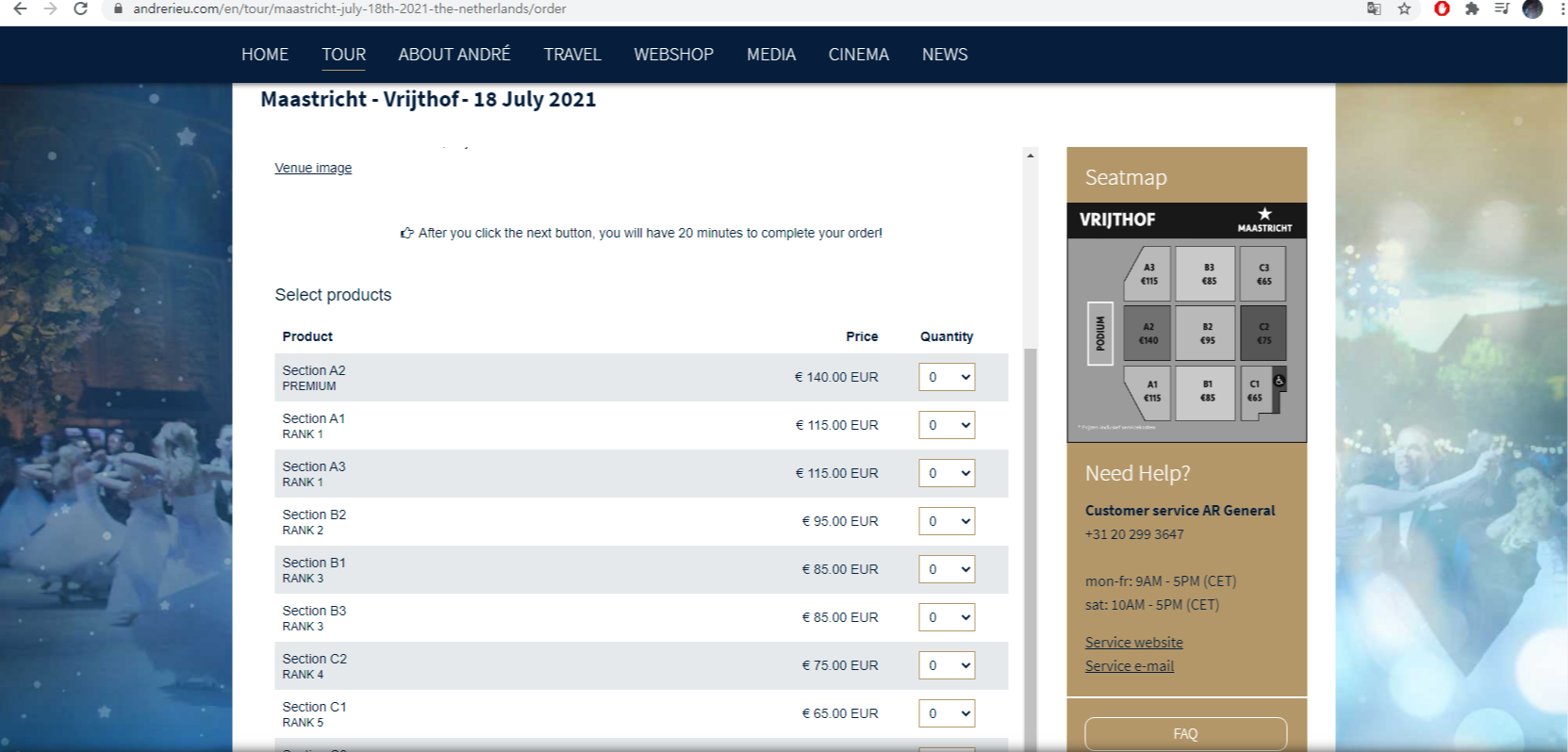
Task: Open the CINEMA menu item
Action: 859,55
